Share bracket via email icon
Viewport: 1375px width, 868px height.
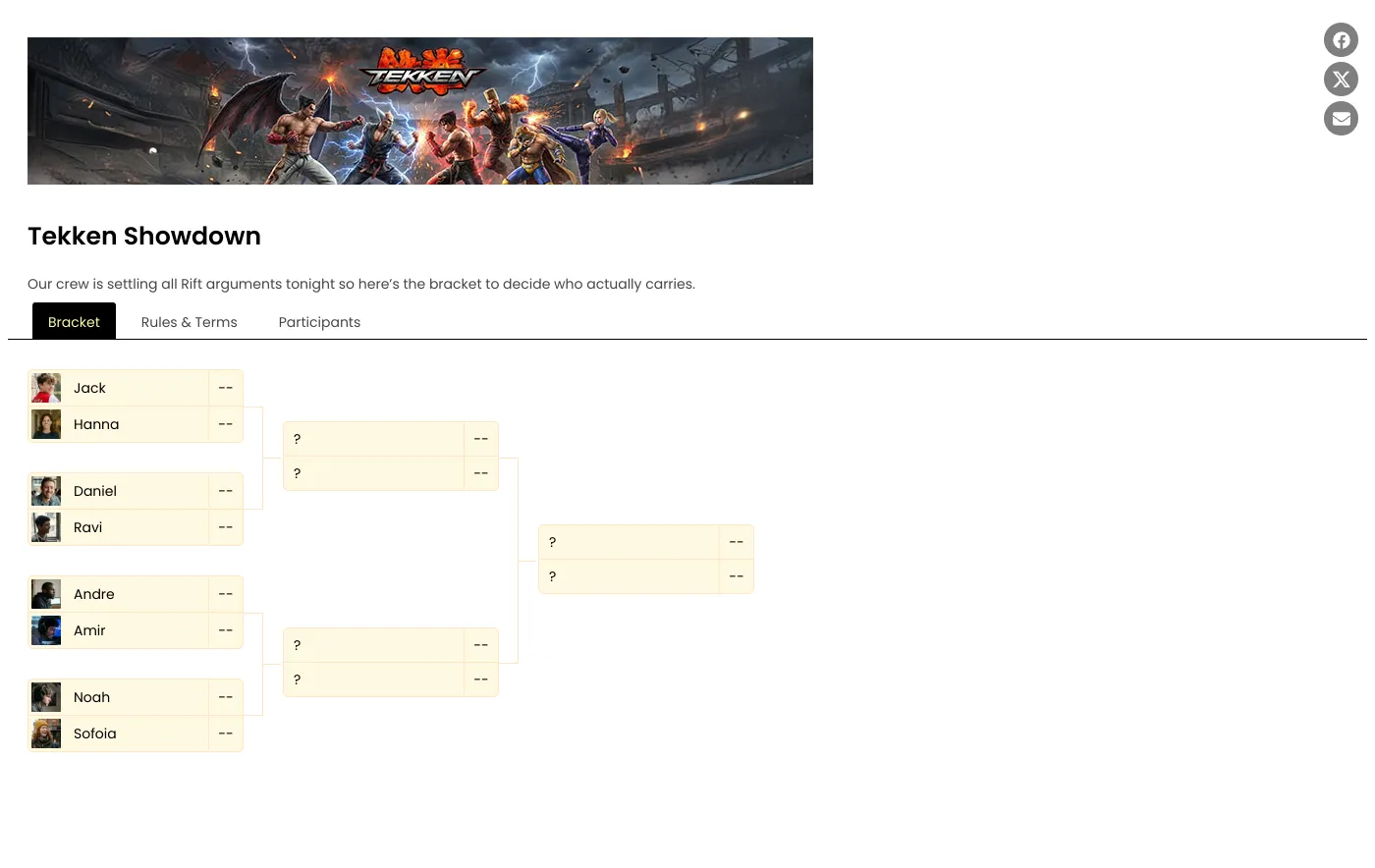coord(1341,119)
